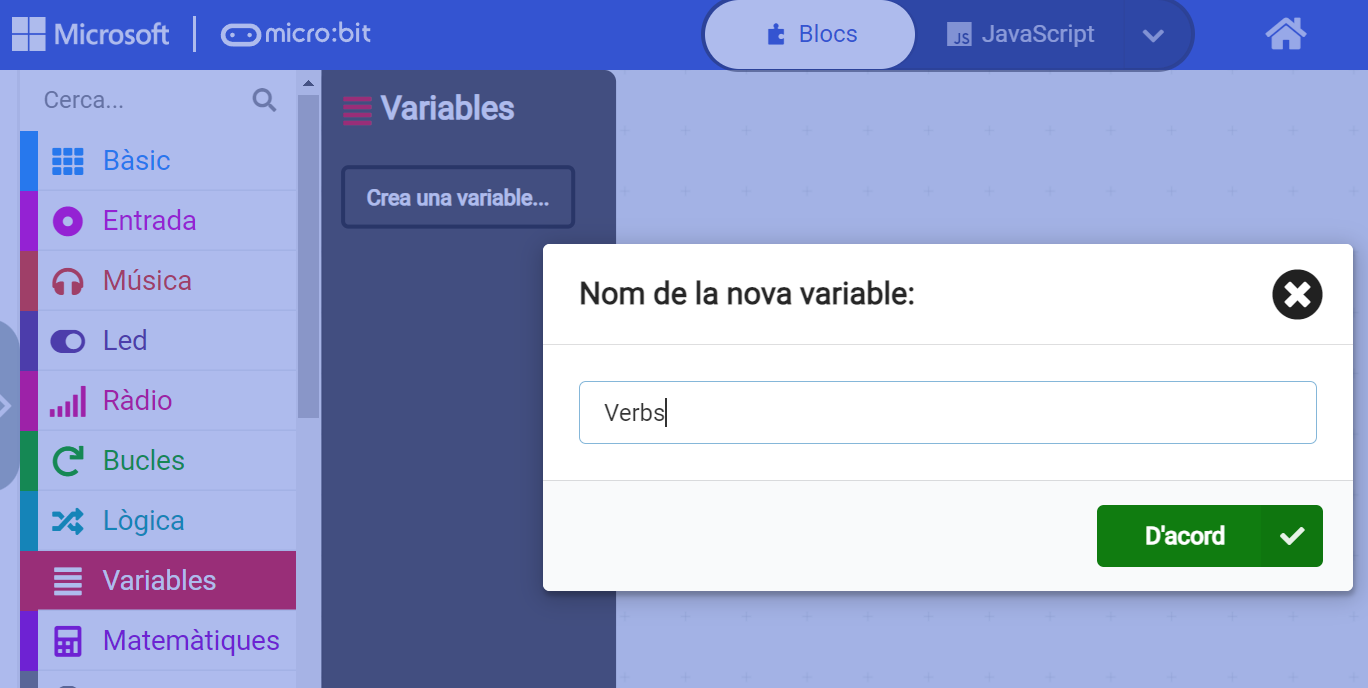Image resolution: width=1368 pixels, height=688 pixels.
Task: Select the Lògica shuffle category
Action: click(x=143, y=521)
